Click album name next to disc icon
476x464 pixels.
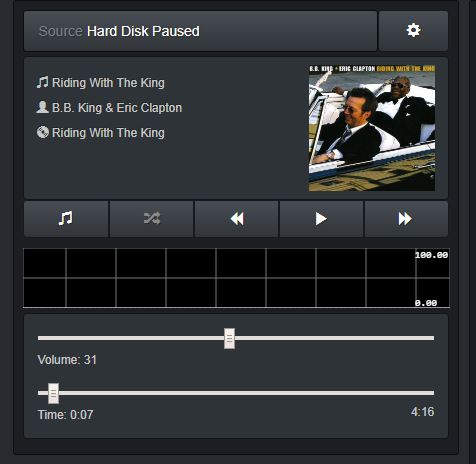click(x=108, y=133)
